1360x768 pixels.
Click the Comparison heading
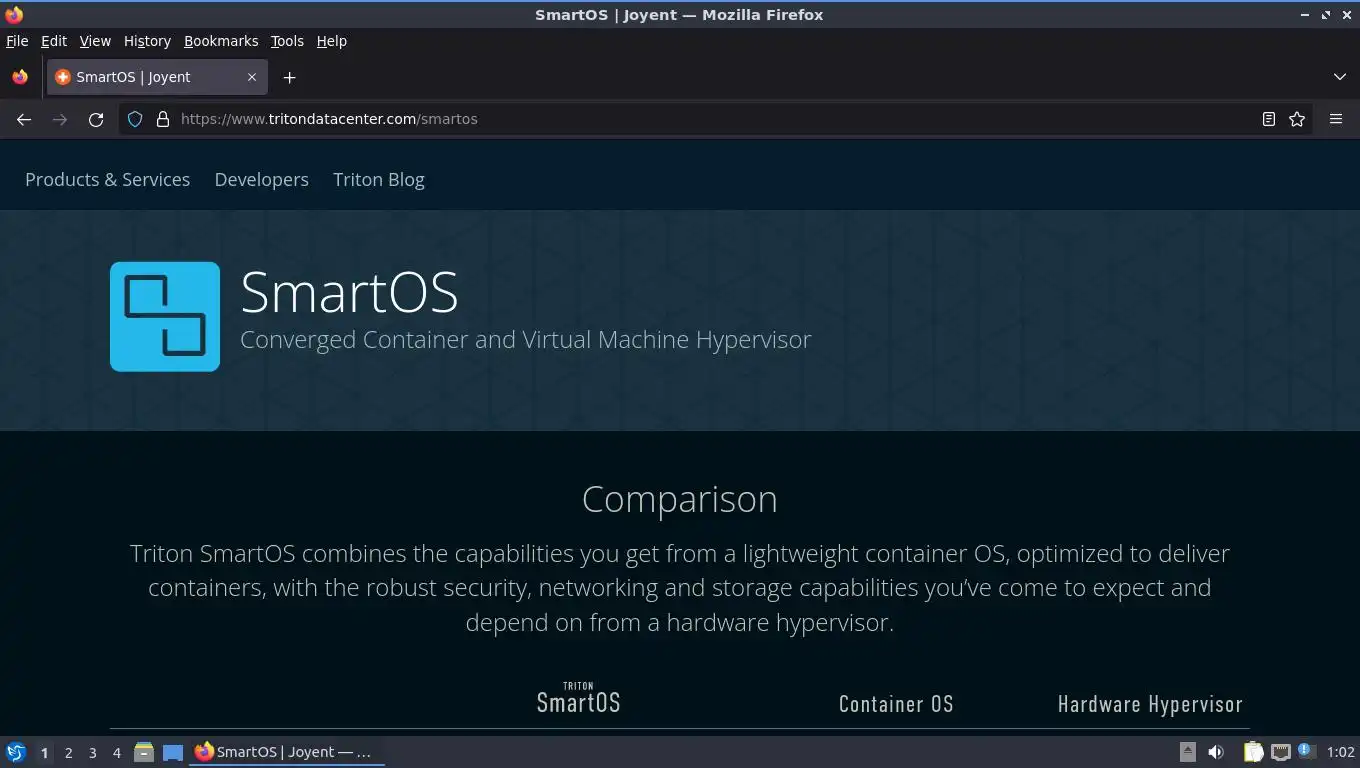680,499
